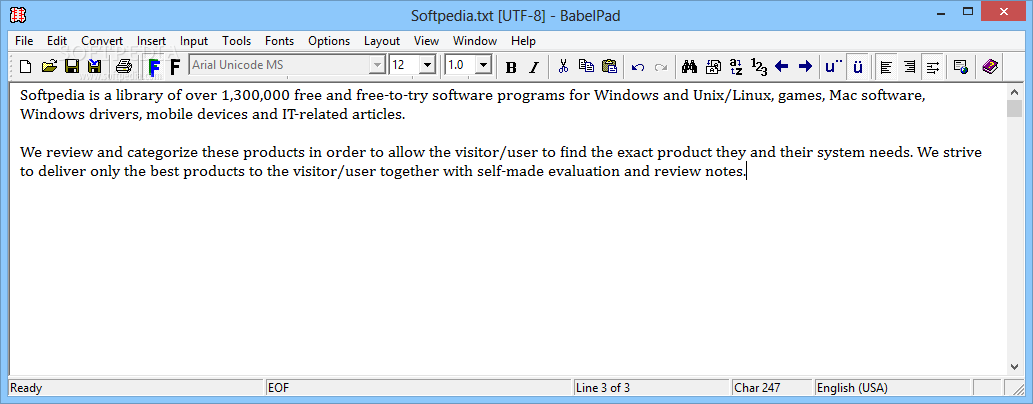Viewport: 1033px width, 404px height.
Task: Go back with the left blue arrow
Action: [782, 67]
